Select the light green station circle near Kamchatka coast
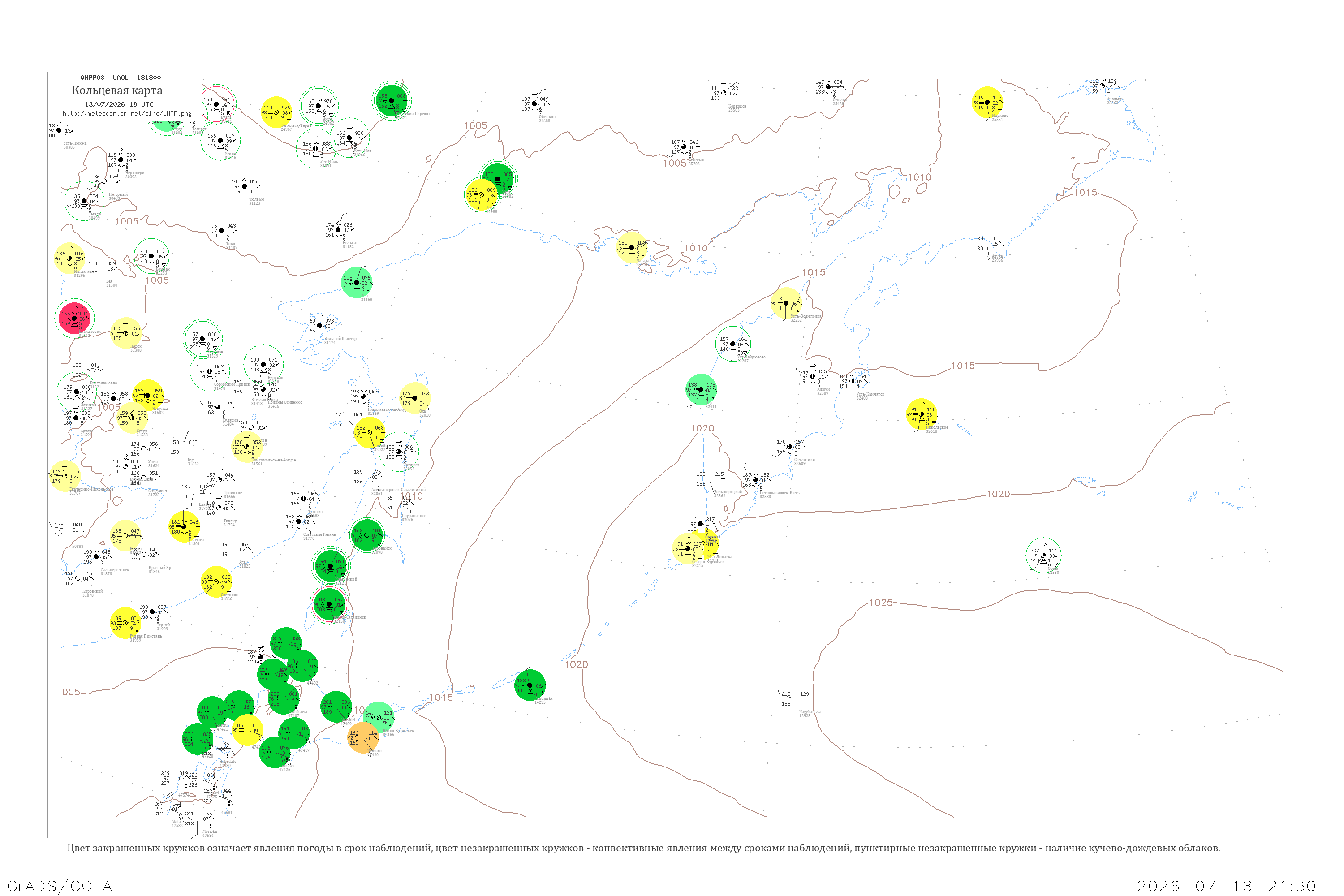Image resolution: width=1344 pixels, height=896 pixels. pos(701,390)
